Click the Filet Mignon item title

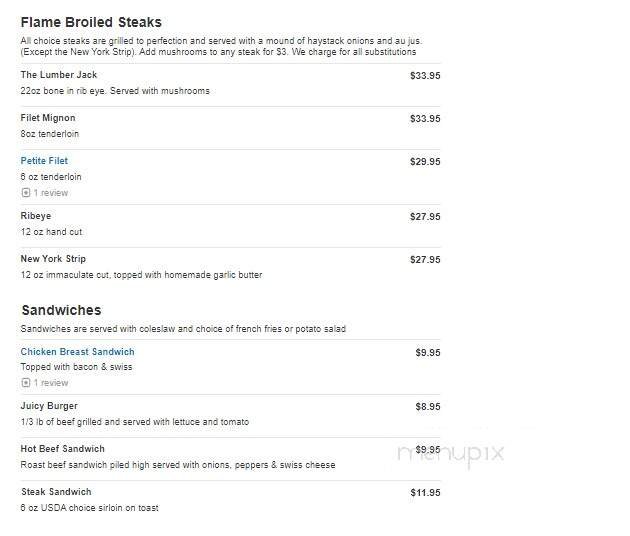[x=48, y=118]
